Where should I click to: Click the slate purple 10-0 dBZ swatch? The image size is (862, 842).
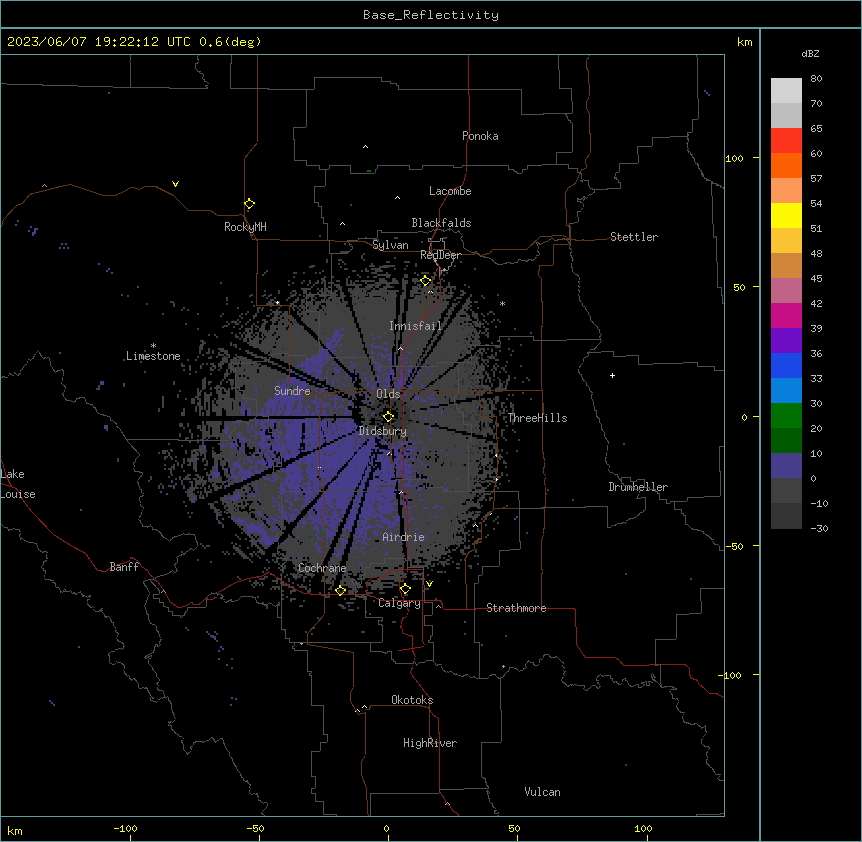[786, 466]
